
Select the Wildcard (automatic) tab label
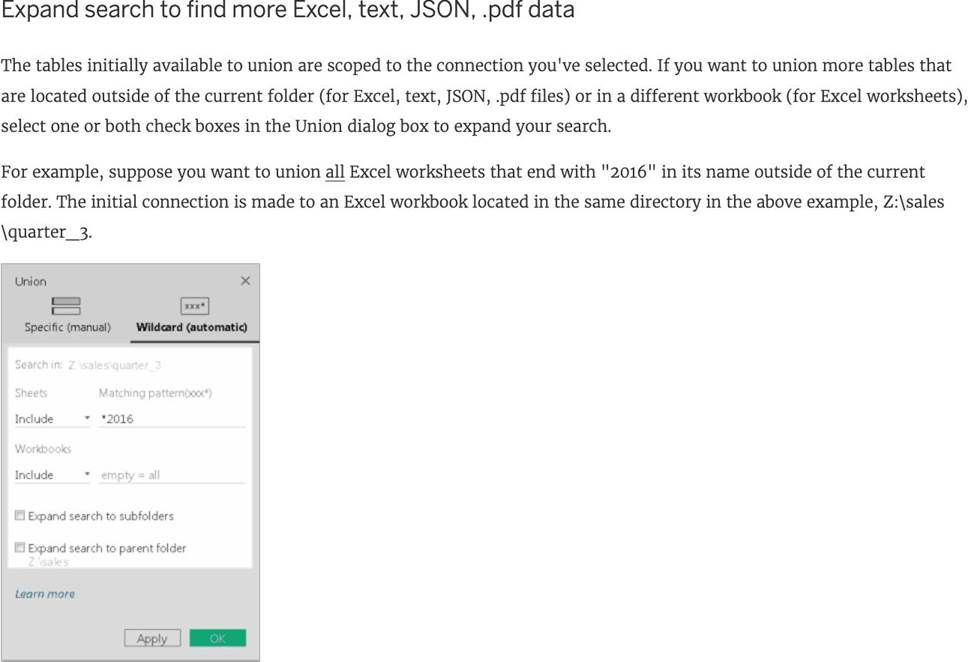191,327
